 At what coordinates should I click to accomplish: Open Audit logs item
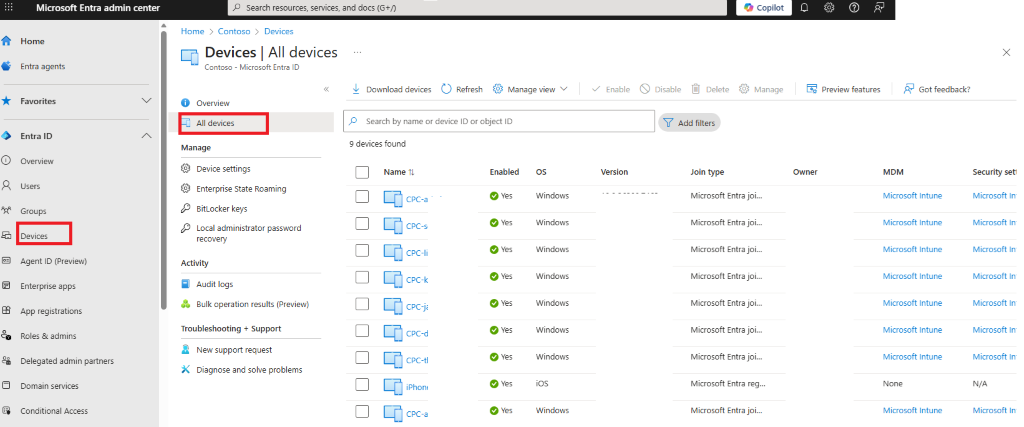coord(214,284)
